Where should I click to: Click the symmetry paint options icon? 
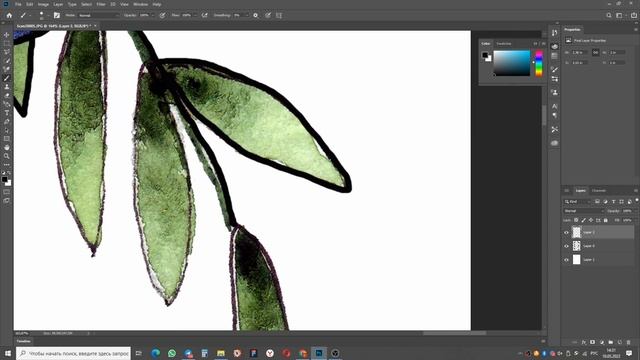[279, 16]
